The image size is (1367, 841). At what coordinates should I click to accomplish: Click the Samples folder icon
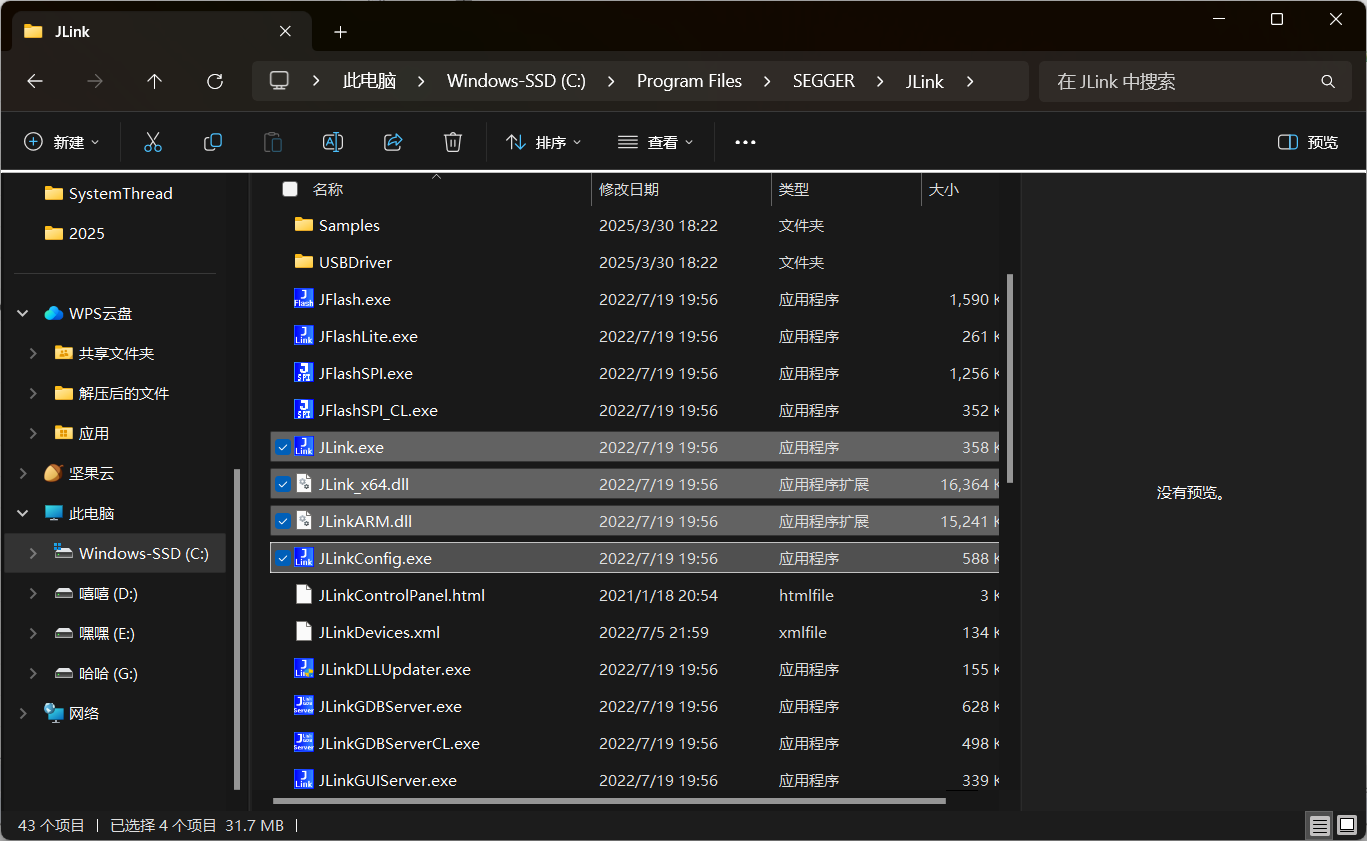click(x=304, y=225)
